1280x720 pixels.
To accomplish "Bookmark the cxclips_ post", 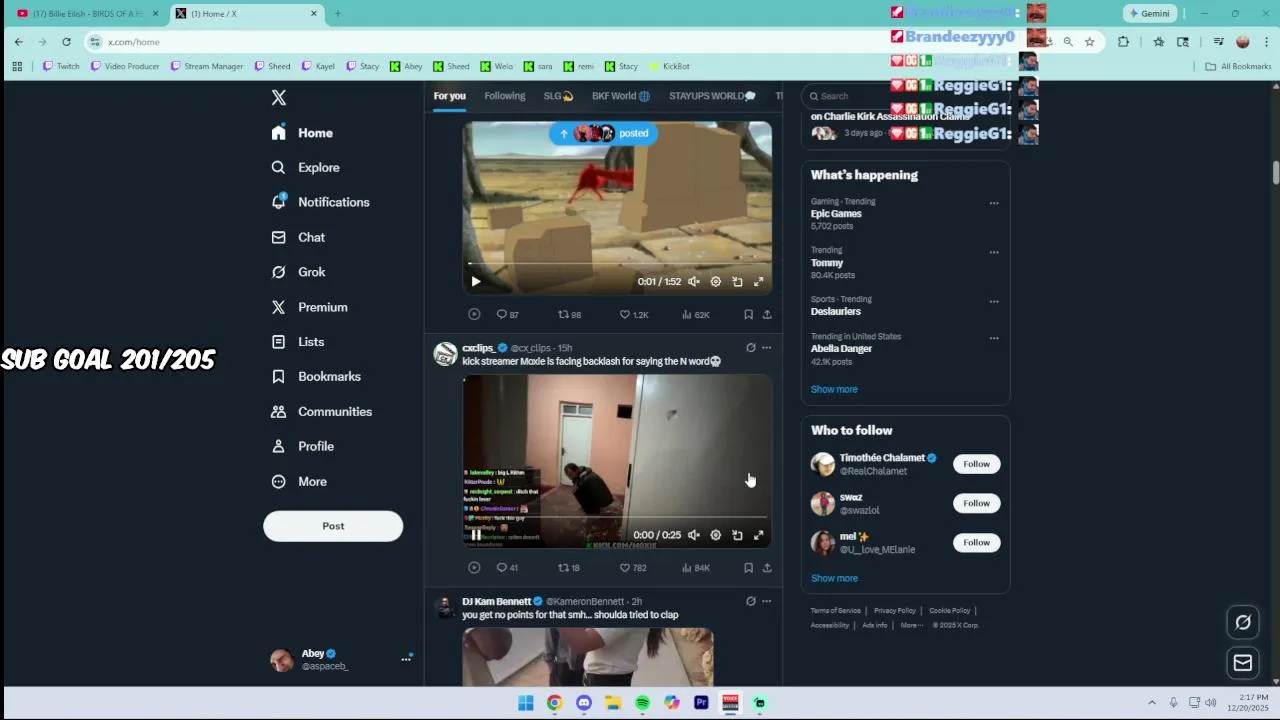I will click(748, 568).
